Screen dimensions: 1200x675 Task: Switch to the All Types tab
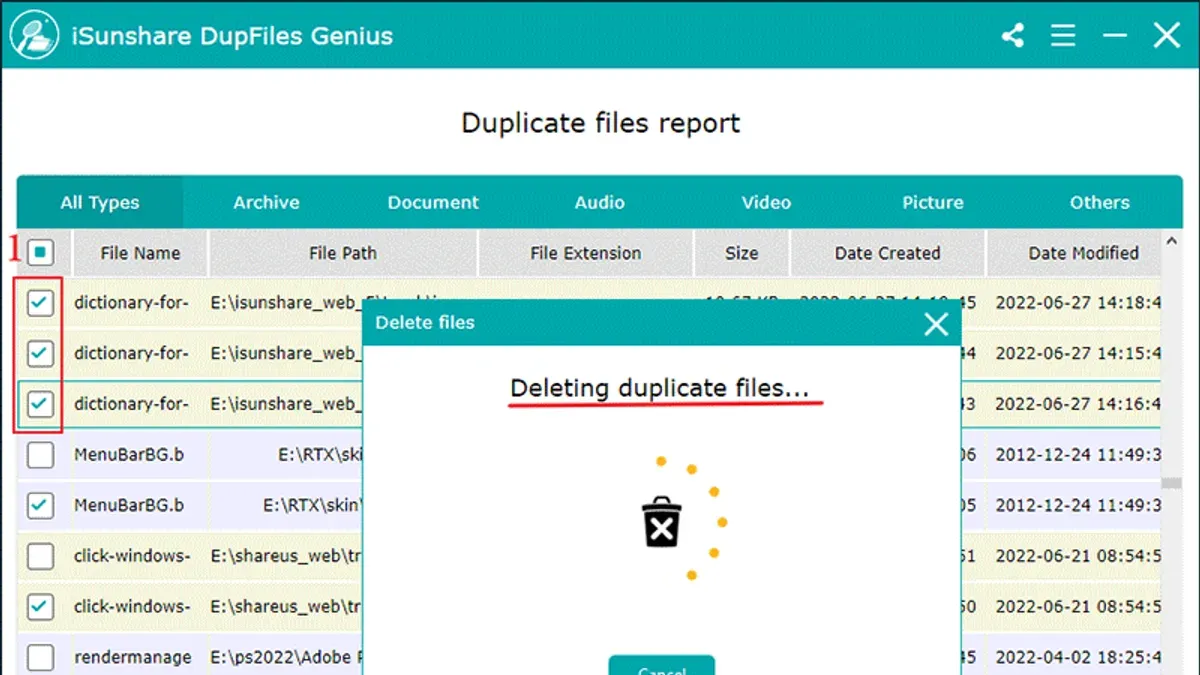click(x=100, y=202)
